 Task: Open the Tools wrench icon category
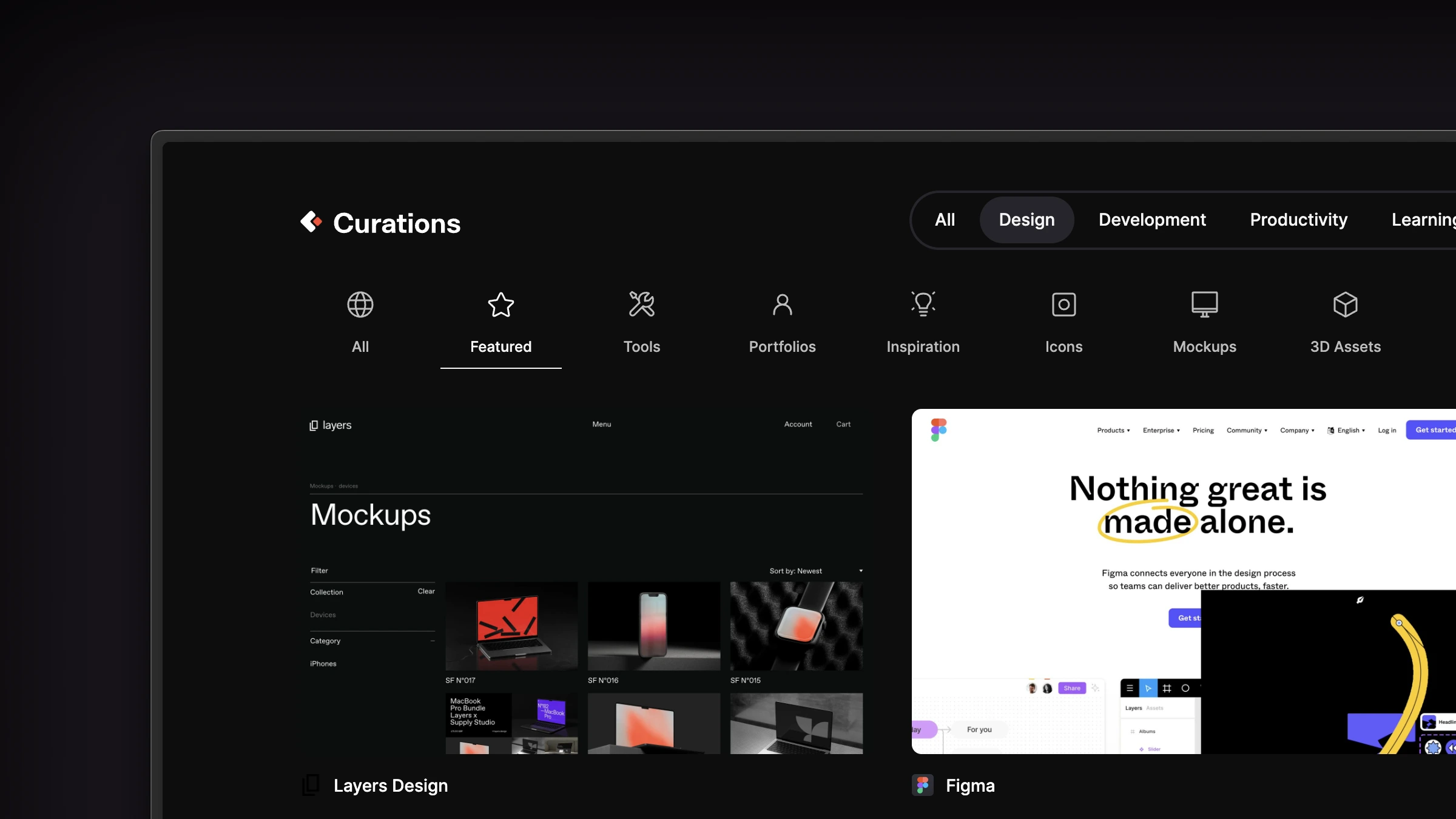point(641,305)
